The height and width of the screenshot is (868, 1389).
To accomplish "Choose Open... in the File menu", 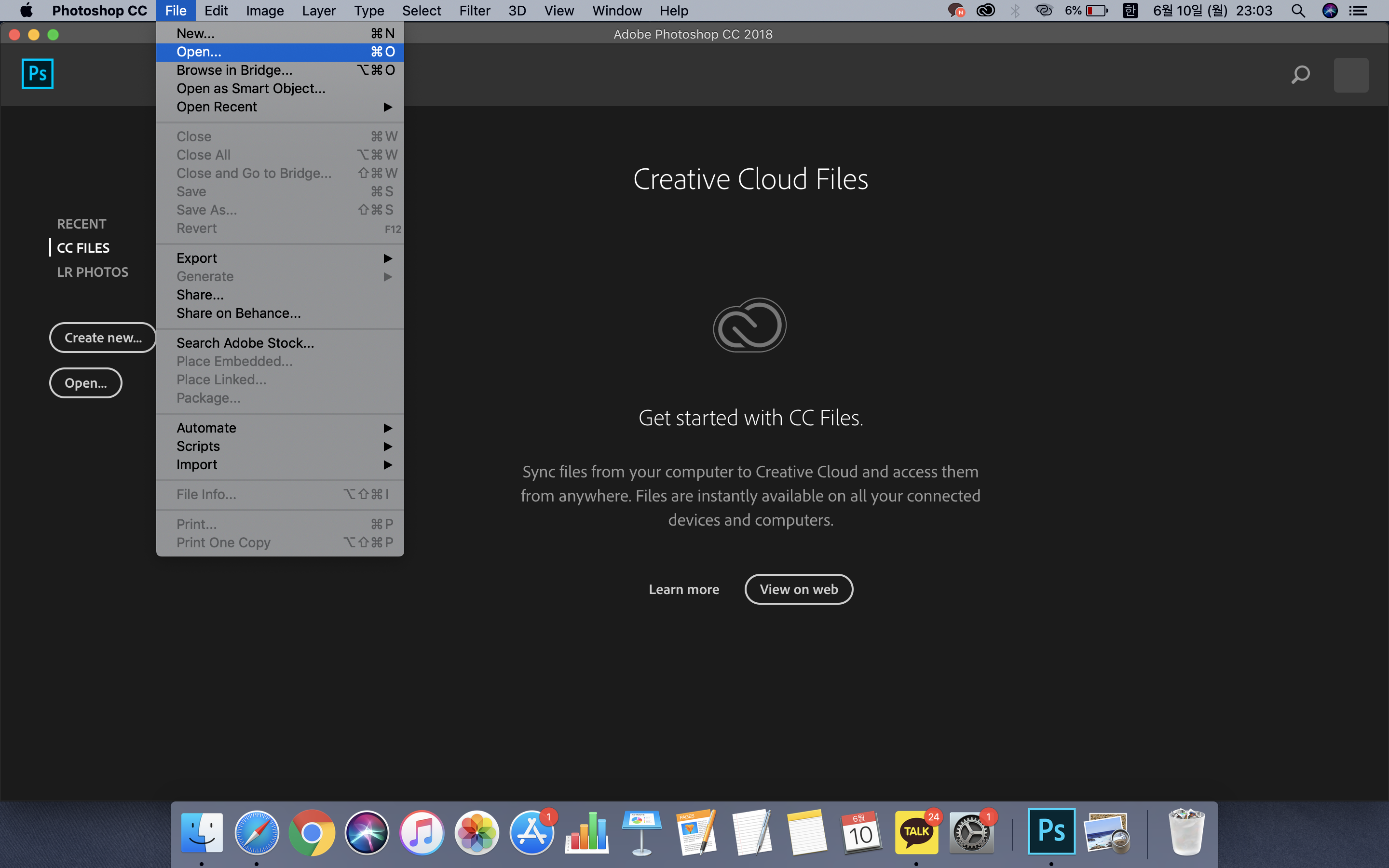I will click(280, 52).
